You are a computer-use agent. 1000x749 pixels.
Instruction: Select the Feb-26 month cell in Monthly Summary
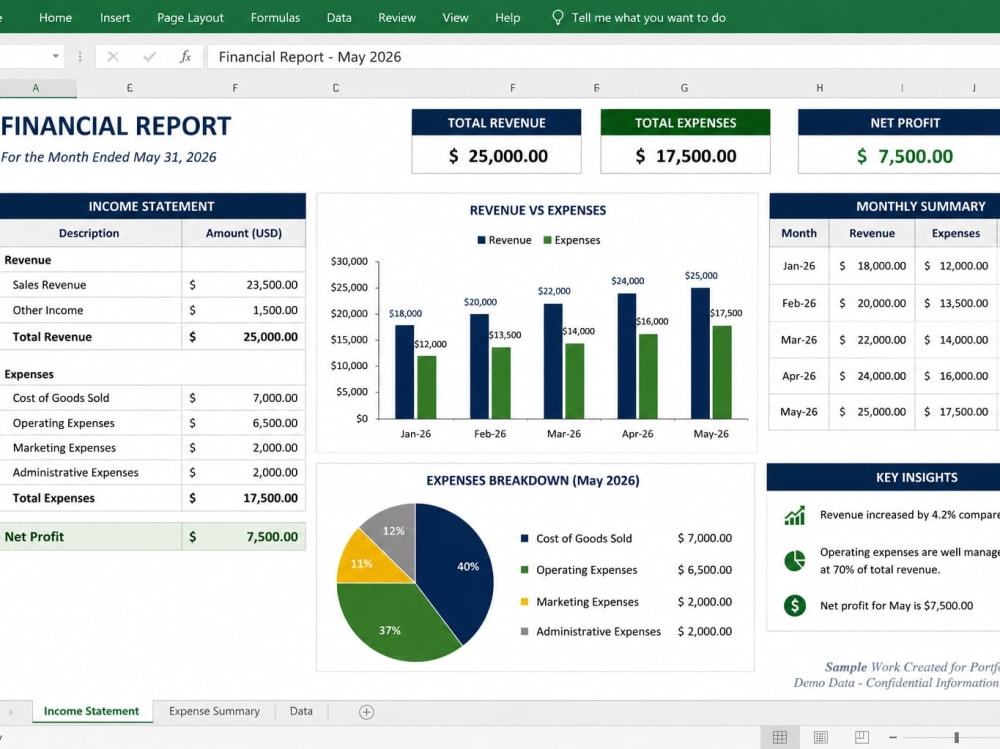point(799,304)
